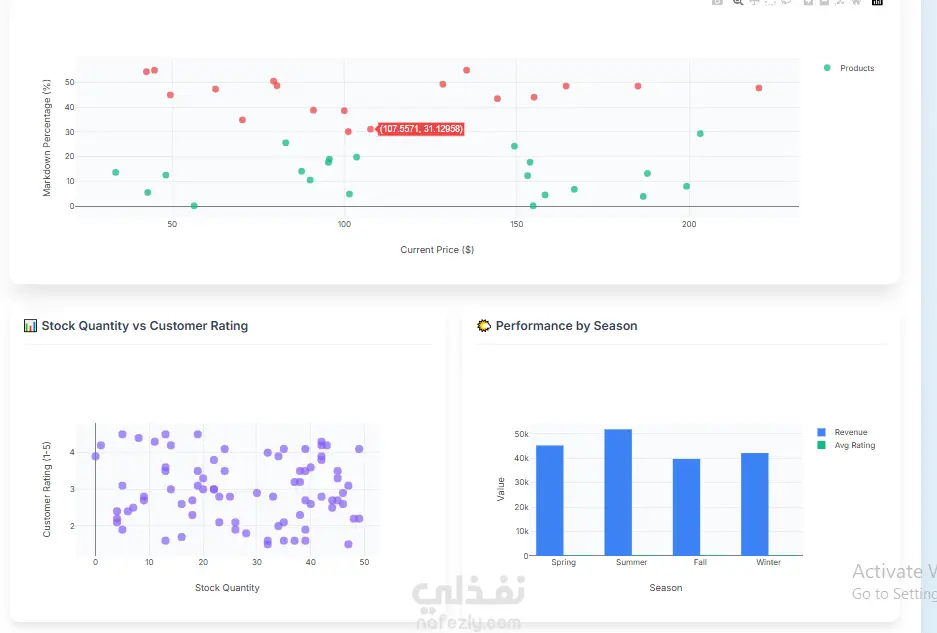Click the green point right of 200 price gridline
The image size is (937, 633).
pyautogui.click(x=700, y=134)
